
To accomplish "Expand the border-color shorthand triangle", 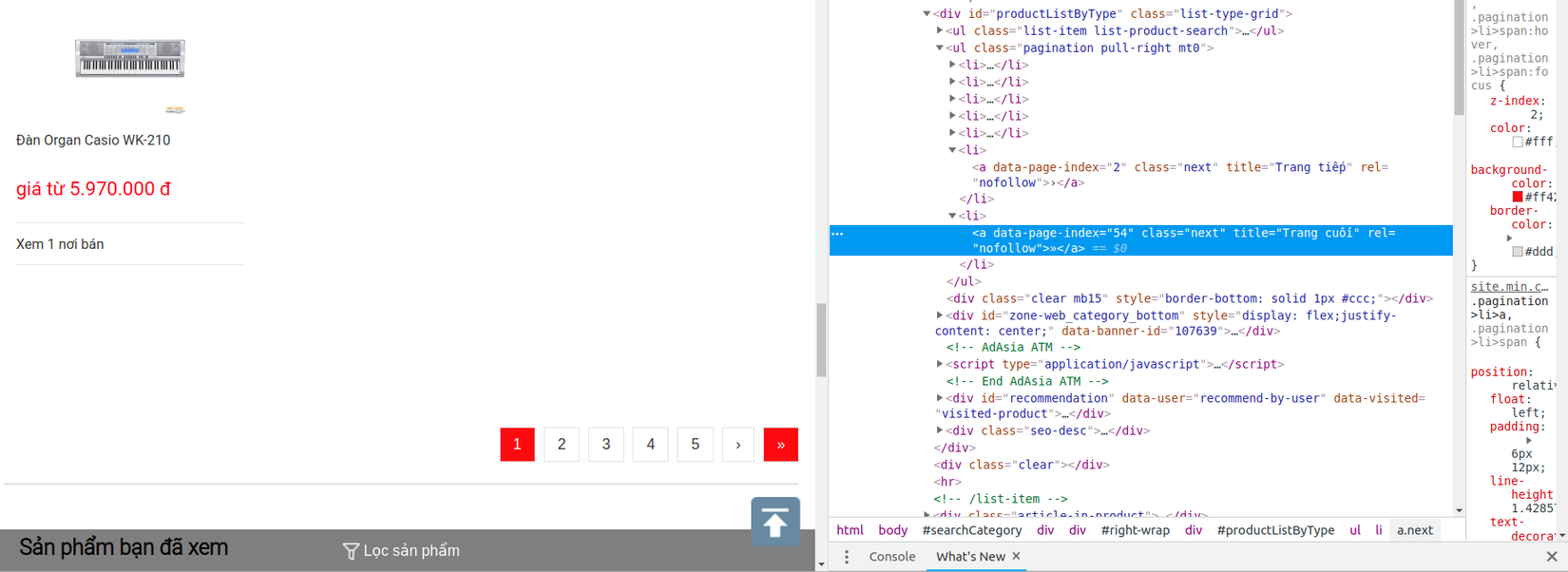I will pos(1509,238).
